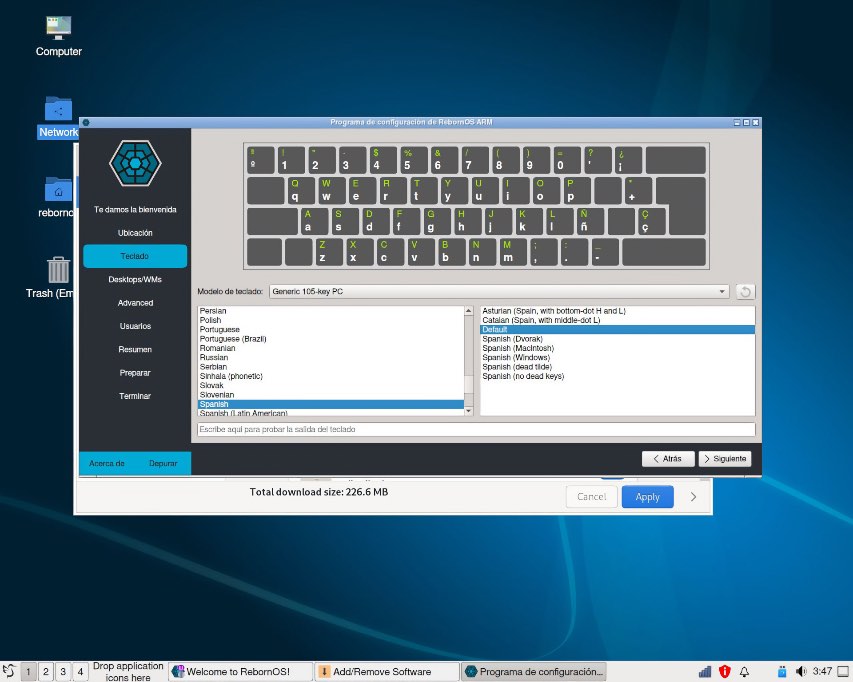Open the start menu icon on the taskbar
The height and width of the screenshot is (682, 853).
coord(9,671)
